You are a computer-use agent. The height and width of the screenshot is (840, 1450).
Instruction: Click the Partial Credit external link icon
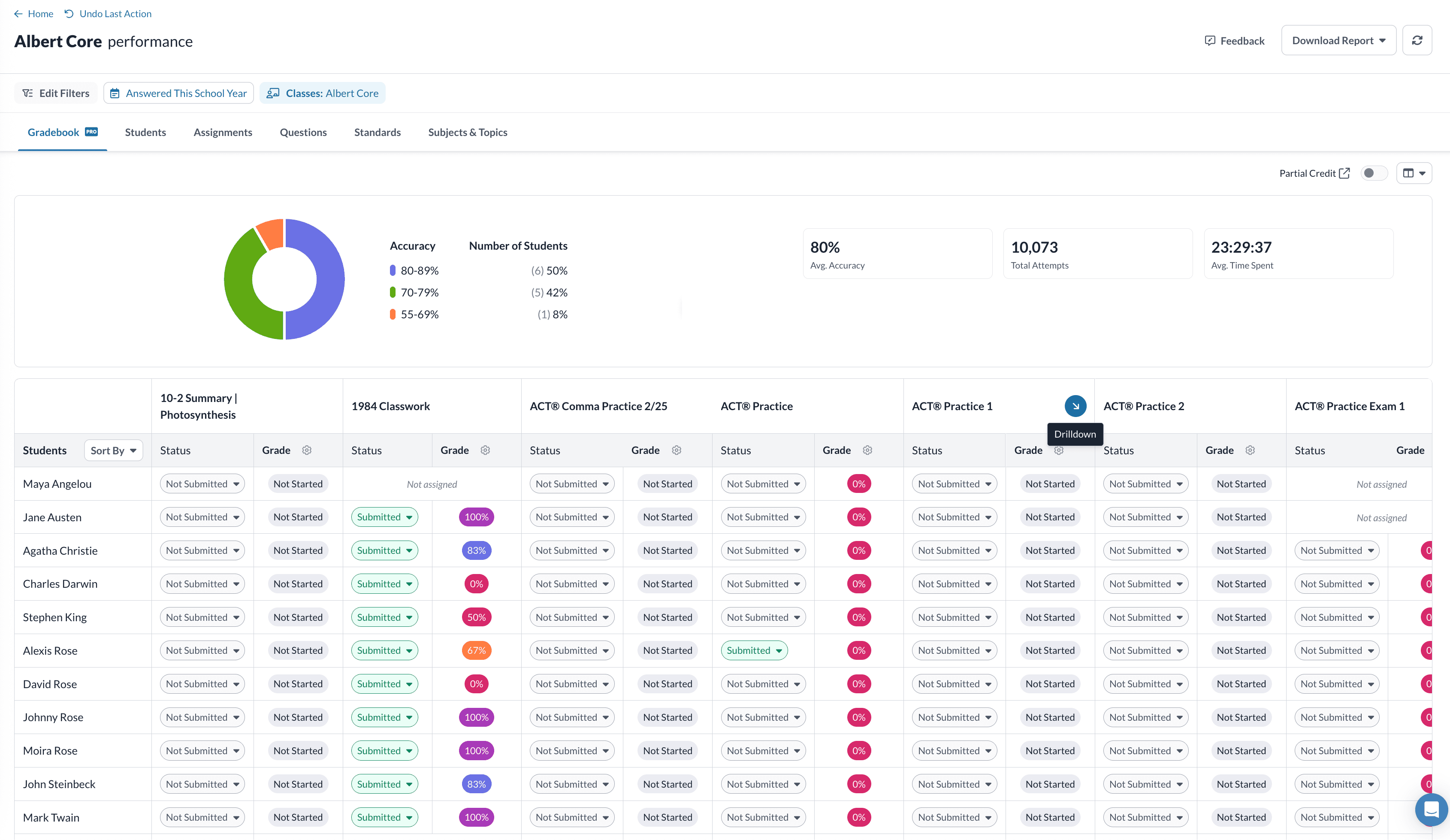[x=1344, y=173]
